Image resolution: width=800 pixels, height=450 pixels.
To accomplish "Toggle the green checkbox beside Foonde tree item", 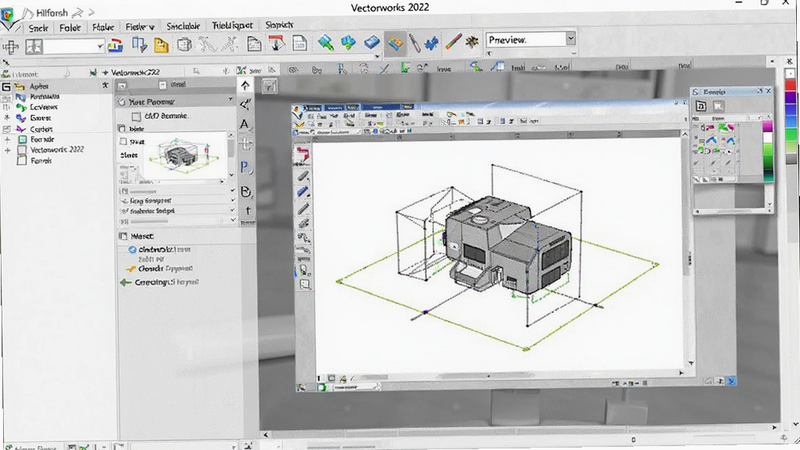I will [x=22, y=139].
